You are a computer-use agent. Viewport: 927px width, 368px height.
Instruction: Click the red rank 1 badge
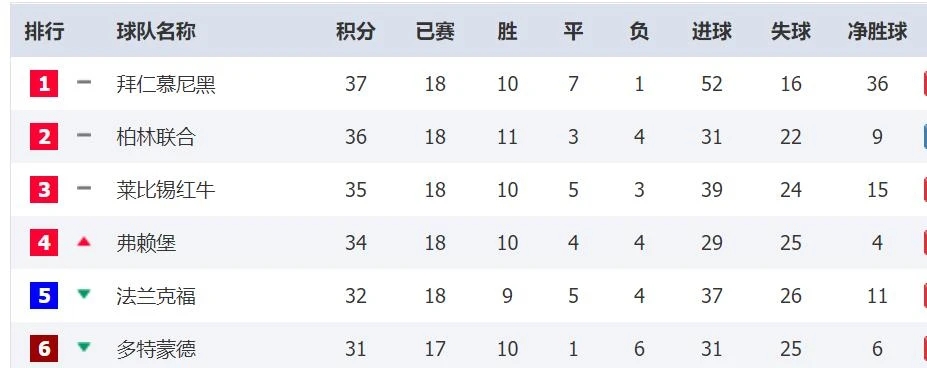pyautogui.click(x=44, y=83)
